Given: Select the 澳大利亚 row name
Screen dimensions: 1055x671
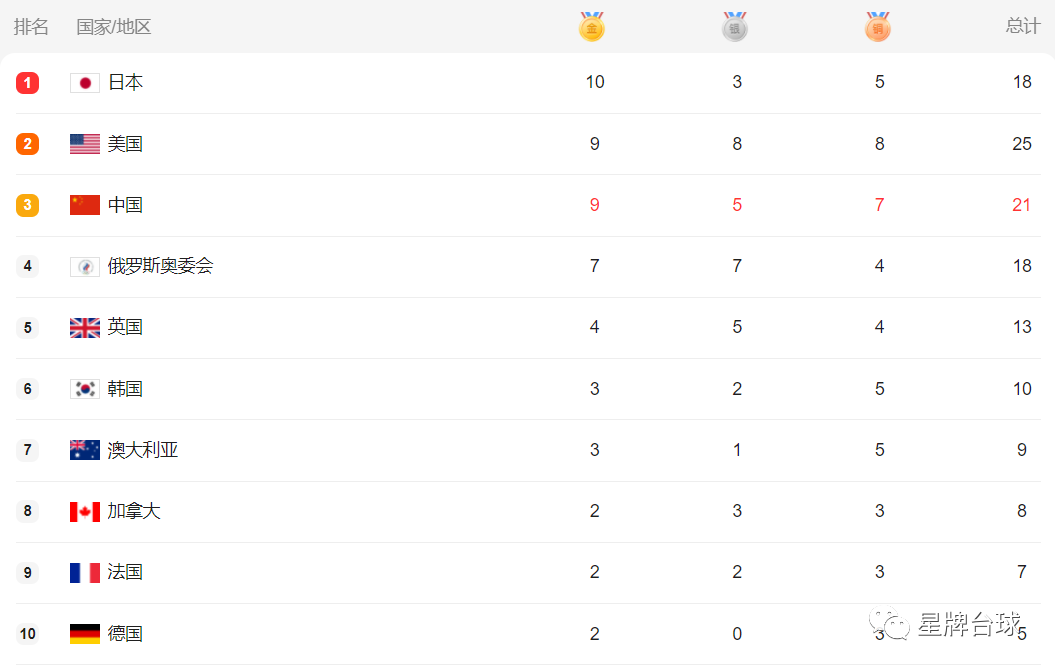Looking at the screenshot, I should pos(143,450).
